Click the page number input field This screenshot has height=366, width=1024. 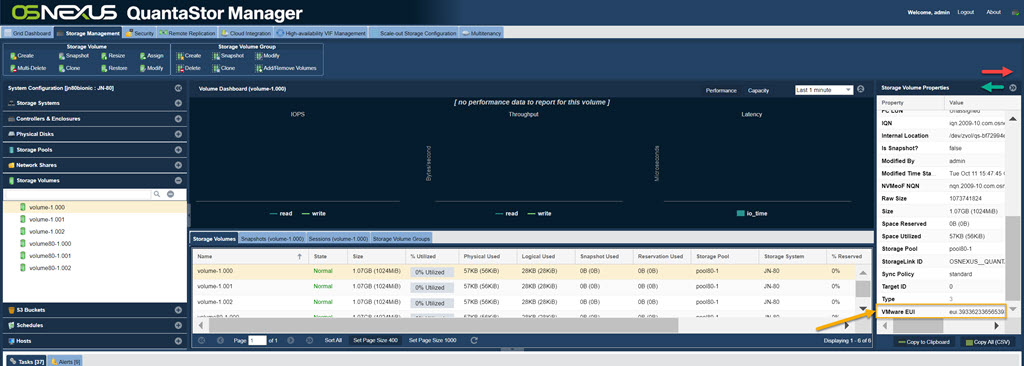pyautogui.click(x=257, y=341)
